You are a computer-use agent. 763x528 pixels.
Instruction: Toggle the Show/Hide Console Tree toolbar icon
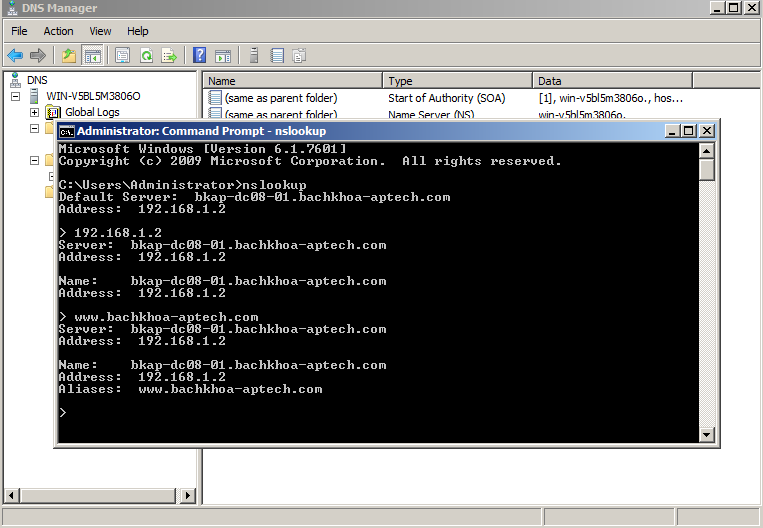pos(92,55)
